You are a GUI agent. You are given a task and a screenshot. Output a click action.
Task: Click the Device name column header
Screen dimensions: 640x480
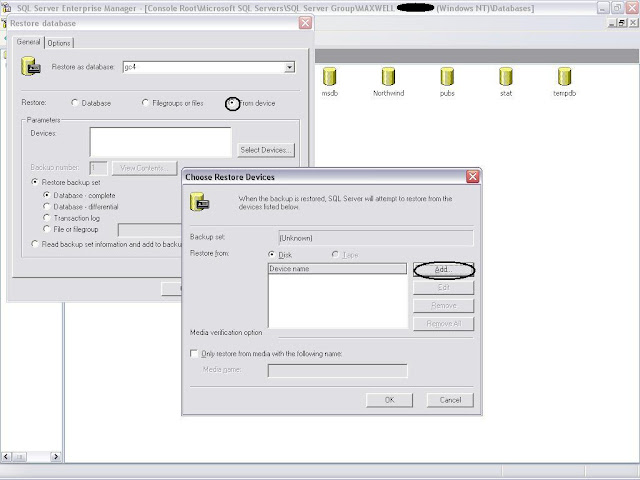click(337, 269)
